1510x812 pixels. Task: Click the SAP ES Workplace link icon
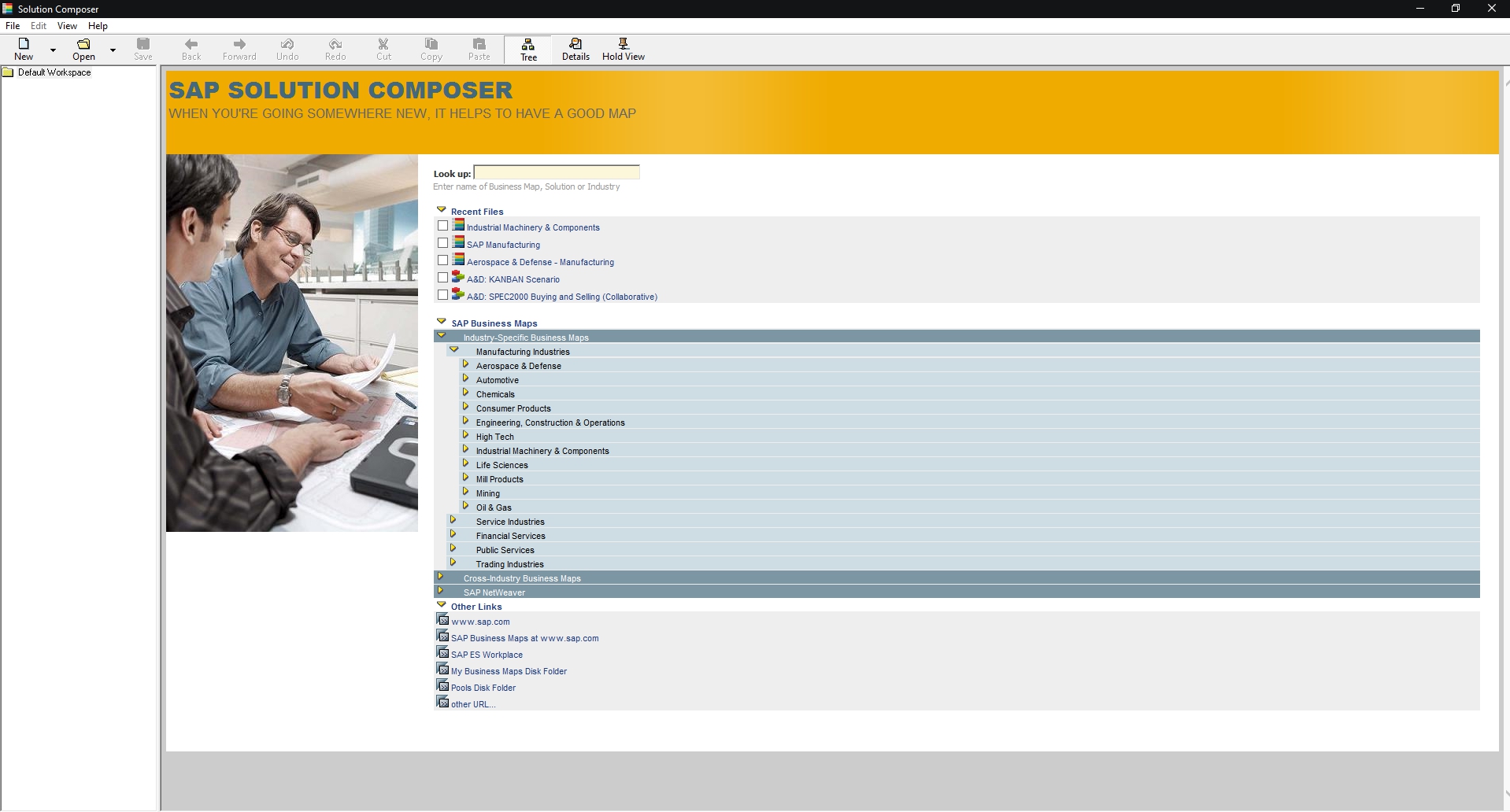(x=442, y=652)
